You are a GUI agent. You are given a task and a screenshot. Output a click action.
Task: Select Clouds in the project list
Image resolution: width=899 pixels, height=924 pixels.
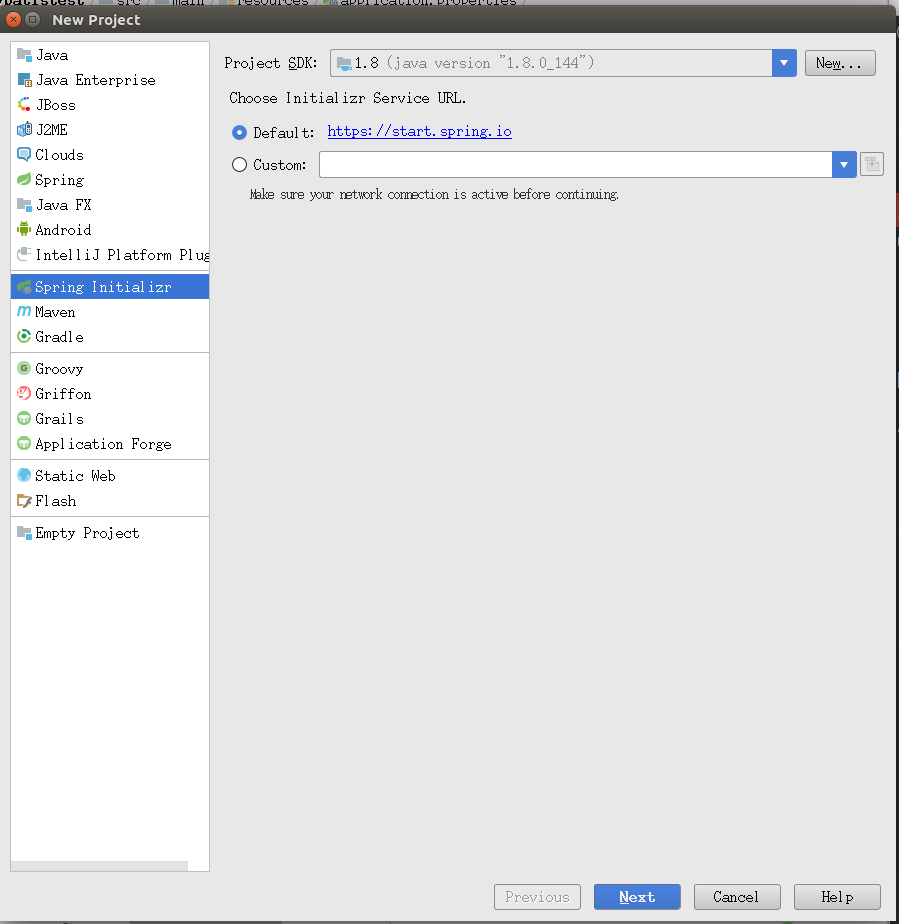click(60, 155)
